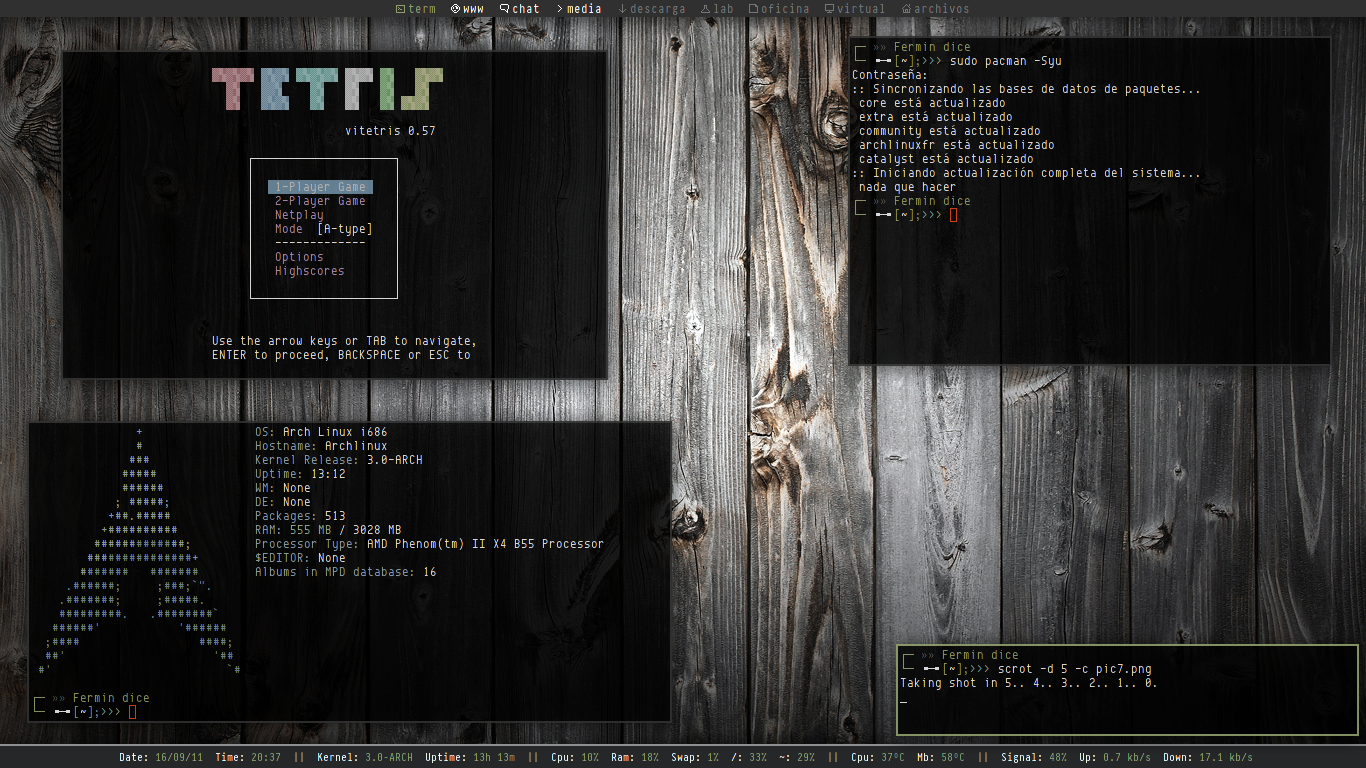Open Highscores in the Tetris menu
Image resolution: width=1366 pixels, height=768 pixels.
pyautogui.click(x=309, y=271)
